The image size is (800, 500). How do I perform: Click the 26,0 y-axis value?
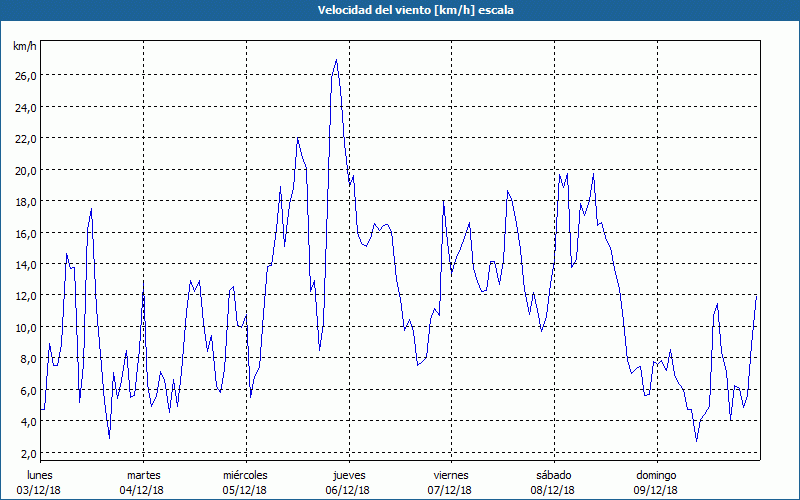click(25, 76)
